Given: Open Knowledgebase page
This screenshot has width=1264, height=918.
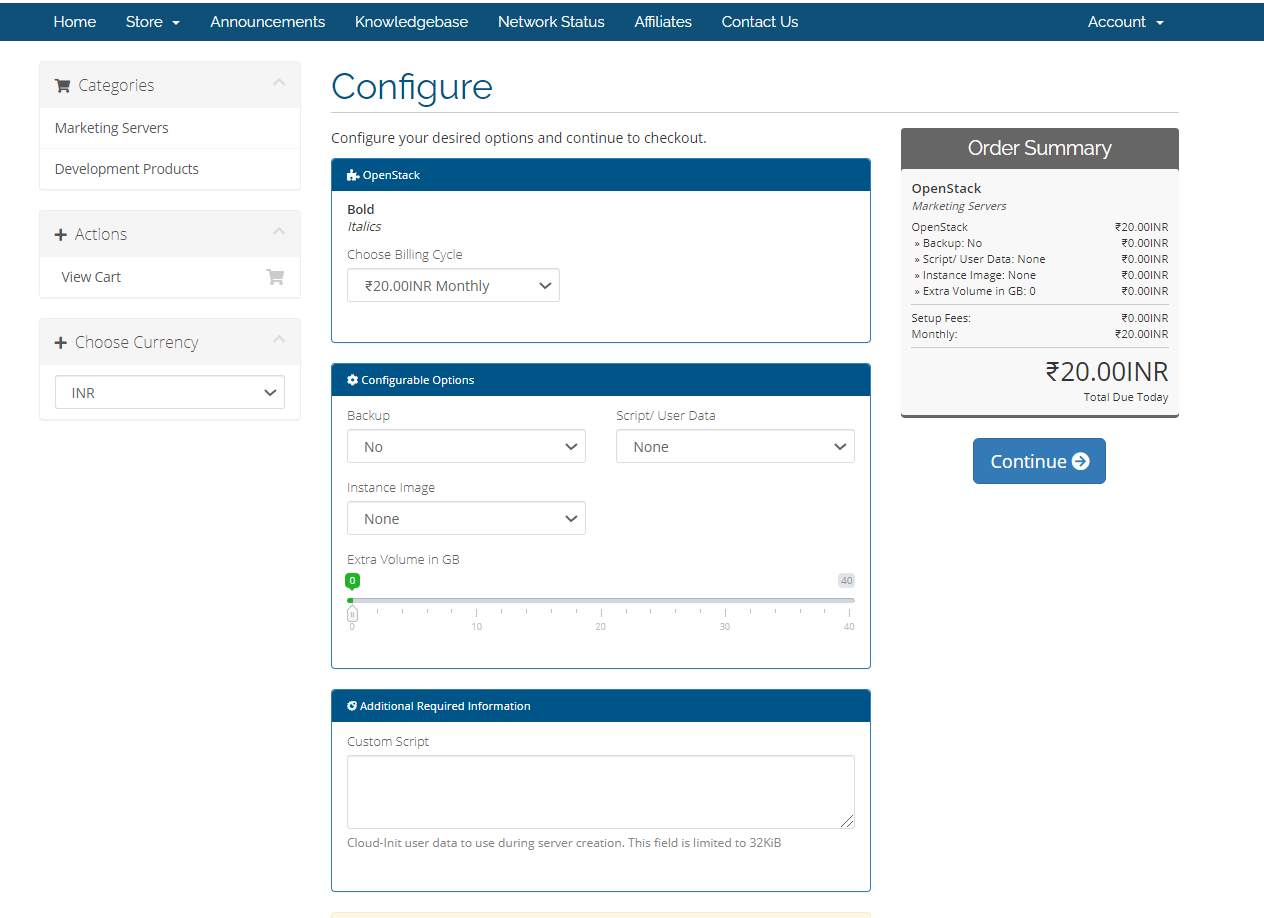Looking at the screenshot, I should tap(411, 22).
